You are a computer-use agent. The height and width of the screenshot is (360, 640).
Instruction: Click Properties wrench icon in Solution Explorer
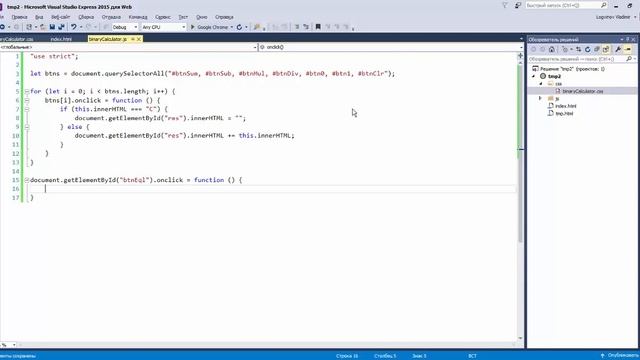(618, 49)
